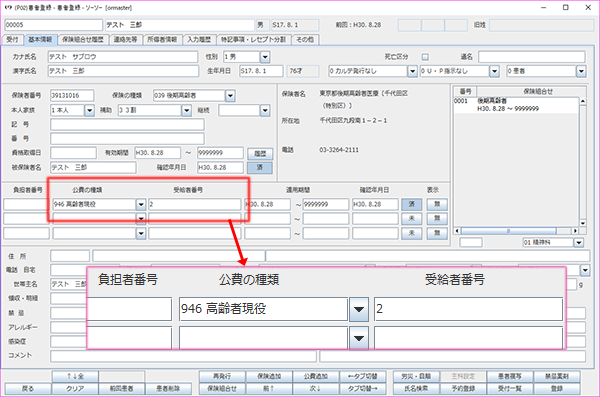Image resolution: width=600 pixels, height=397 pixels.
Task: Click the 予約登録 button
Action: click(463, 389)
